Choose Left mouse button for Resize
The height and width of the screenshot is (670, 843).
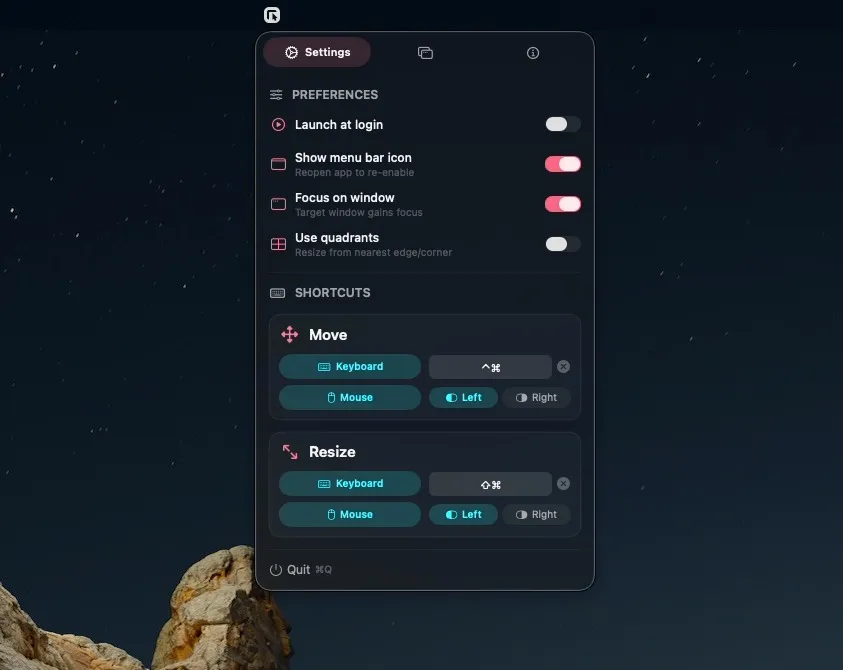click(463, 515)
